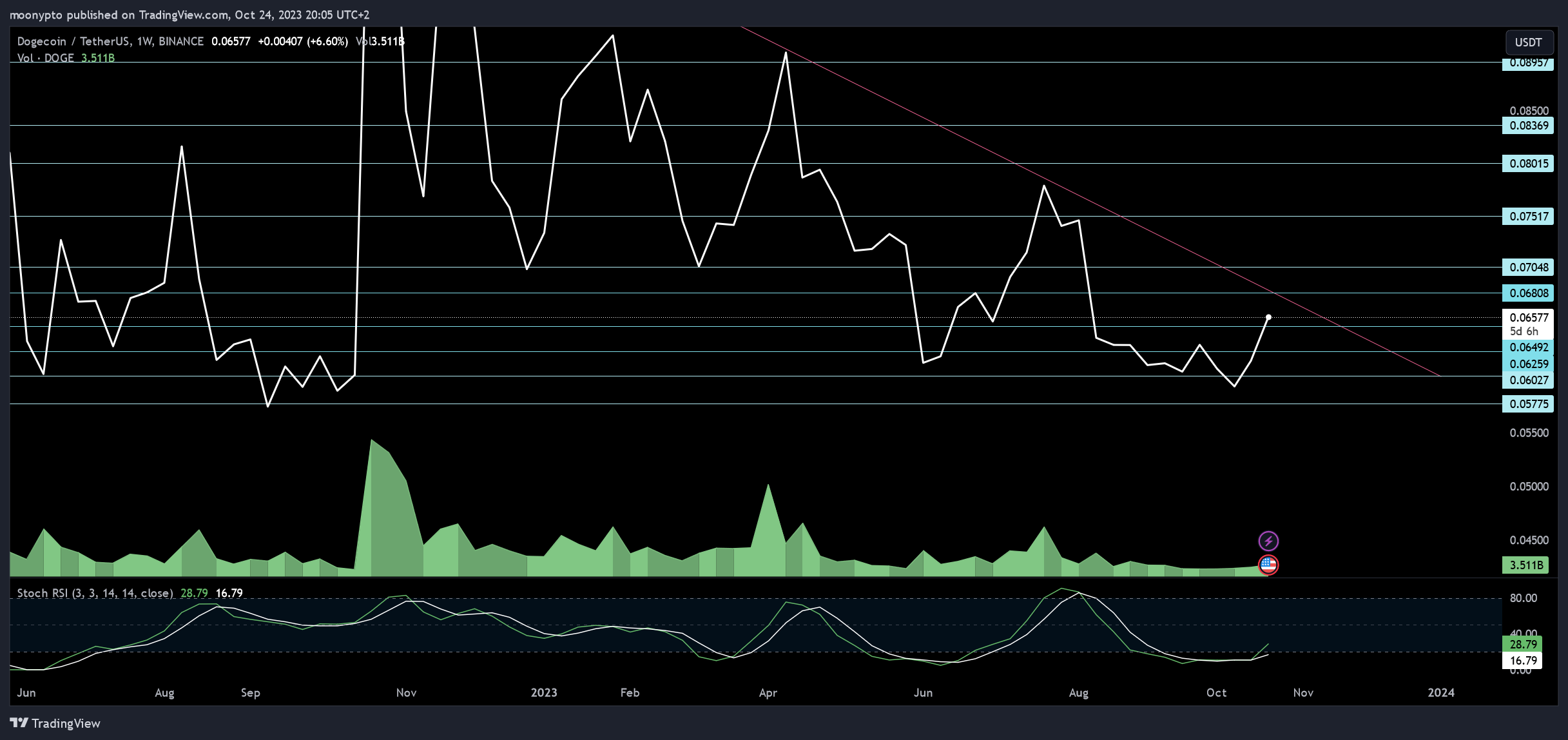Click the 0.05000 price scale tick

[x=1529, y=487]
